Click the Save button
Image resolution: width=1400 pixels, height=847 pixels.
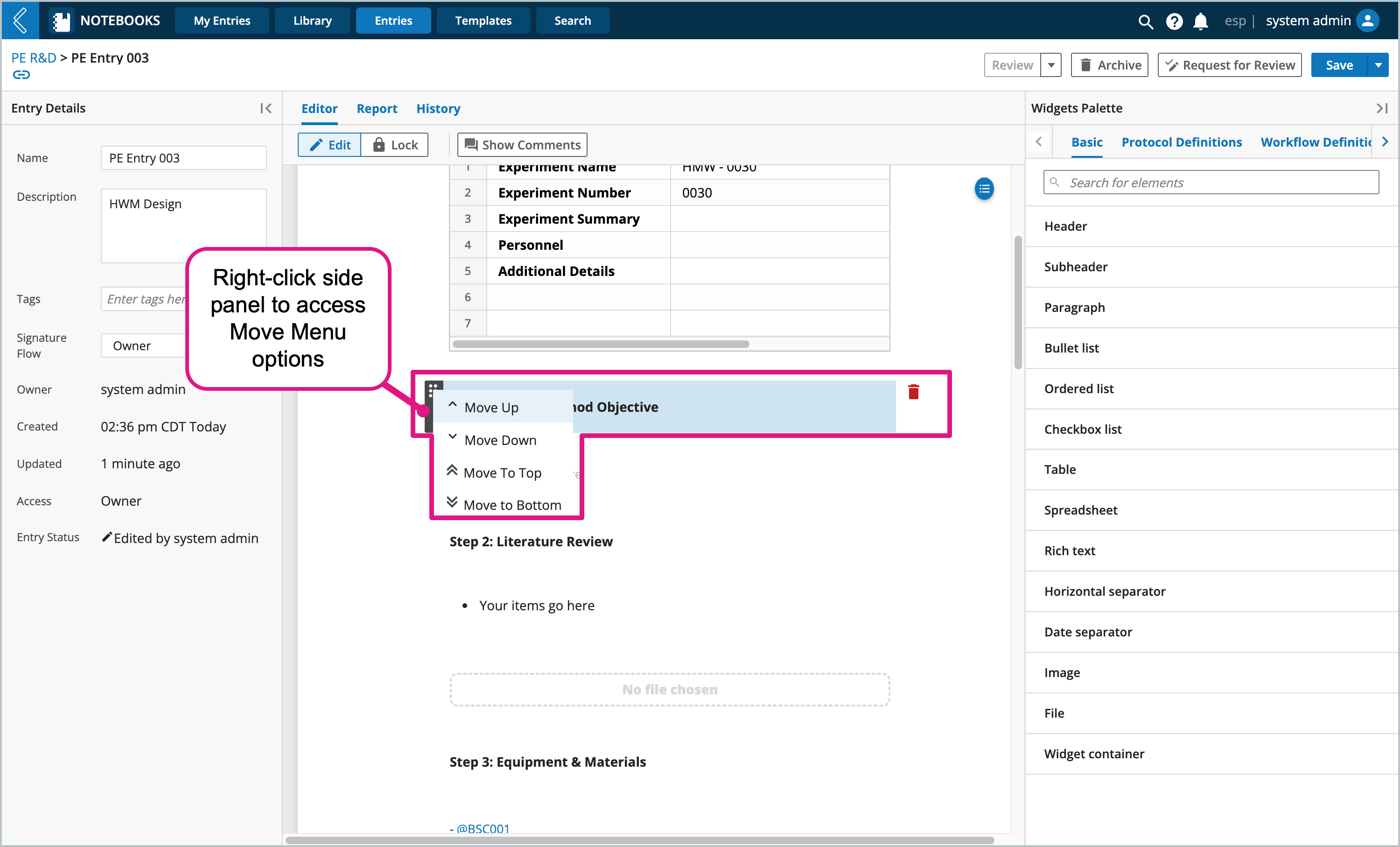pyautogui.click(x=1339, y=65)
